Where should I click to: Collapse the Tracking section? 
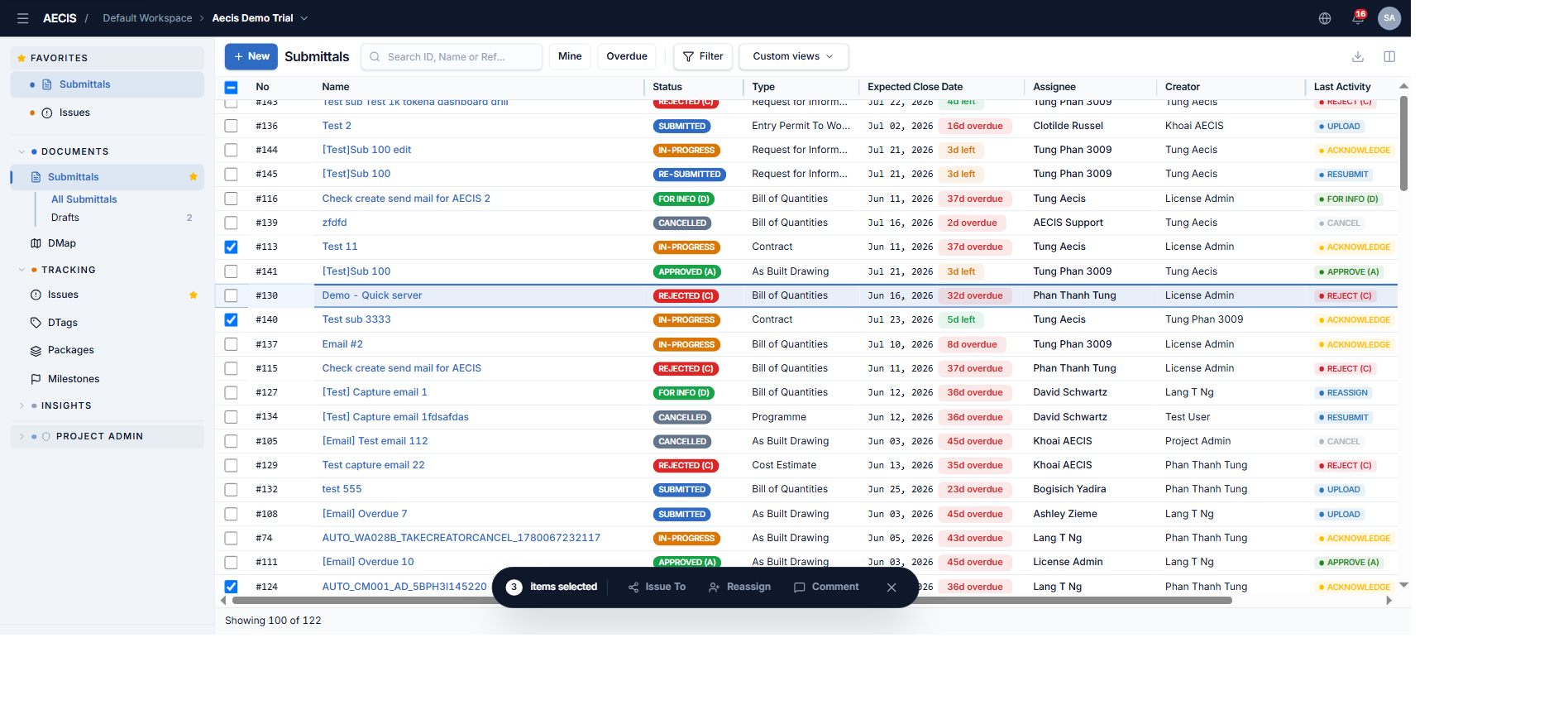coord(22,270)
